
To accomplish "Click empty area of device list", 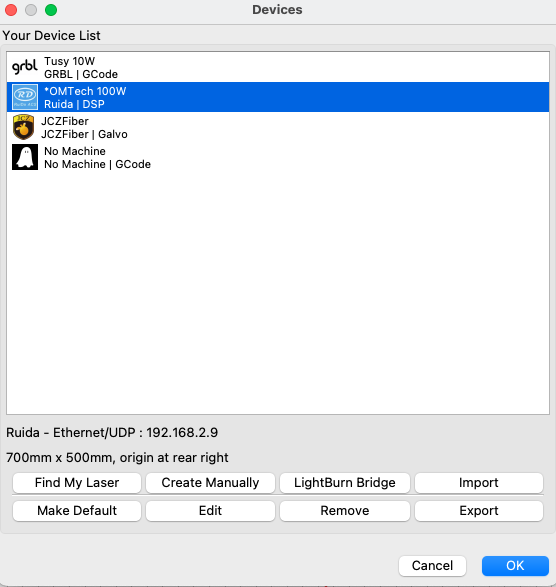I will pyautogui.click(x=278, y=292).
